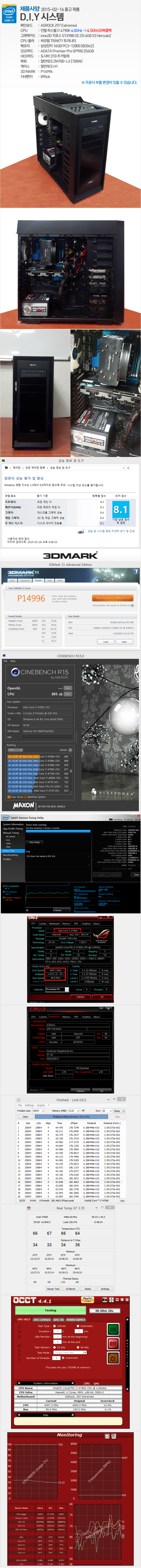Click the Save button in 3DMark 11
The height and width of the screenshot is (1568, 141).
[x=124, y=642]
